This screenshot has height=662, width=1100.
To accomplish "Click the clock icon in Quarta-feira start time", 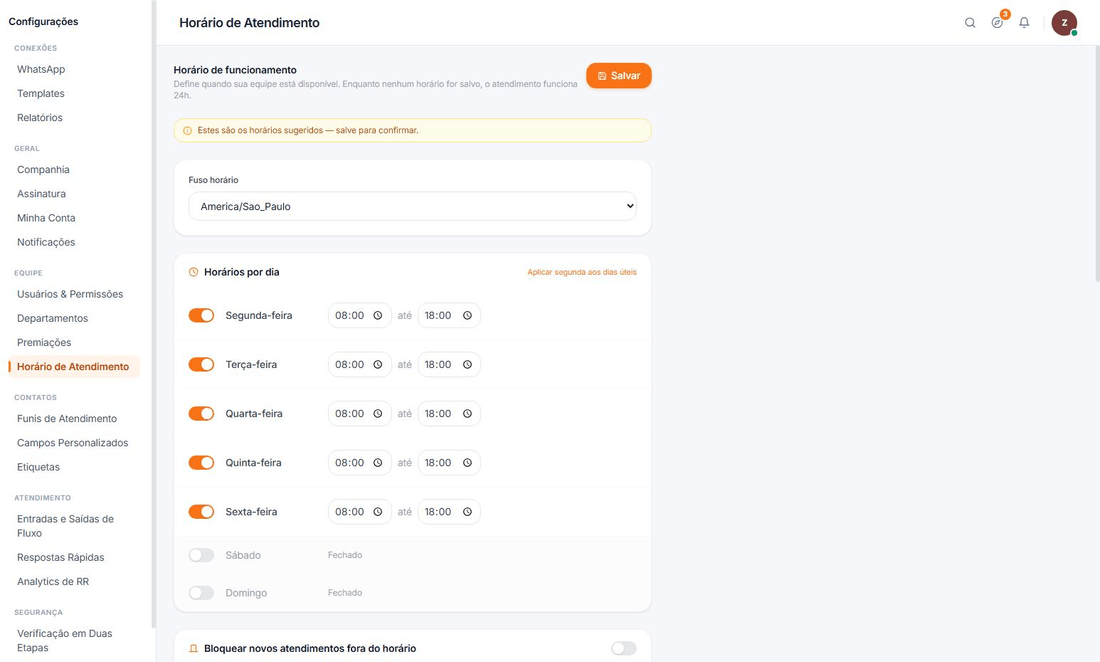I will tap(377, 414).
